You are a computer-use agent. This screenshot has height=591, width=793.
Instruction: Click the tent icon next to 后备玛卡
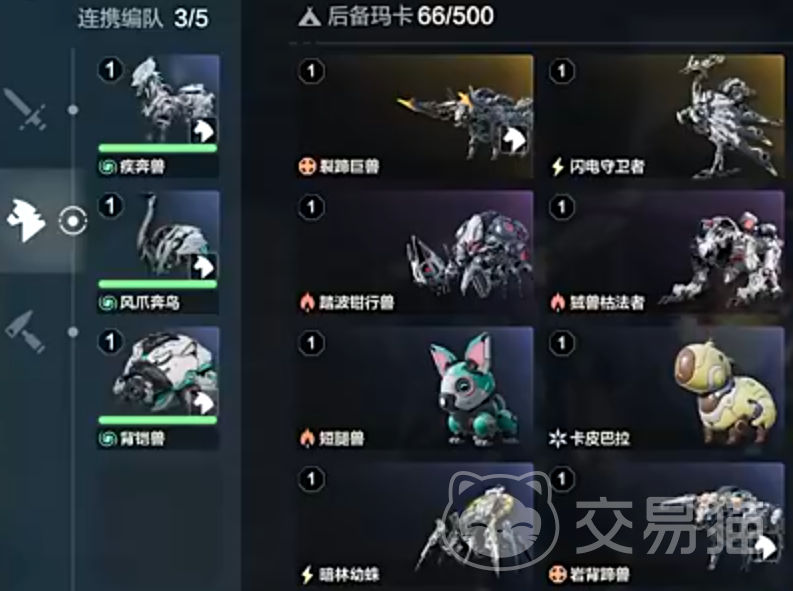309,17
